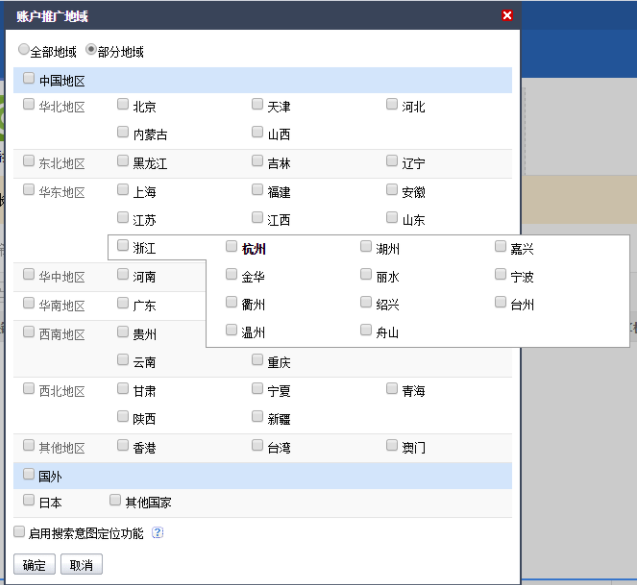Select the 全部地域 radio button

(24, 49)
